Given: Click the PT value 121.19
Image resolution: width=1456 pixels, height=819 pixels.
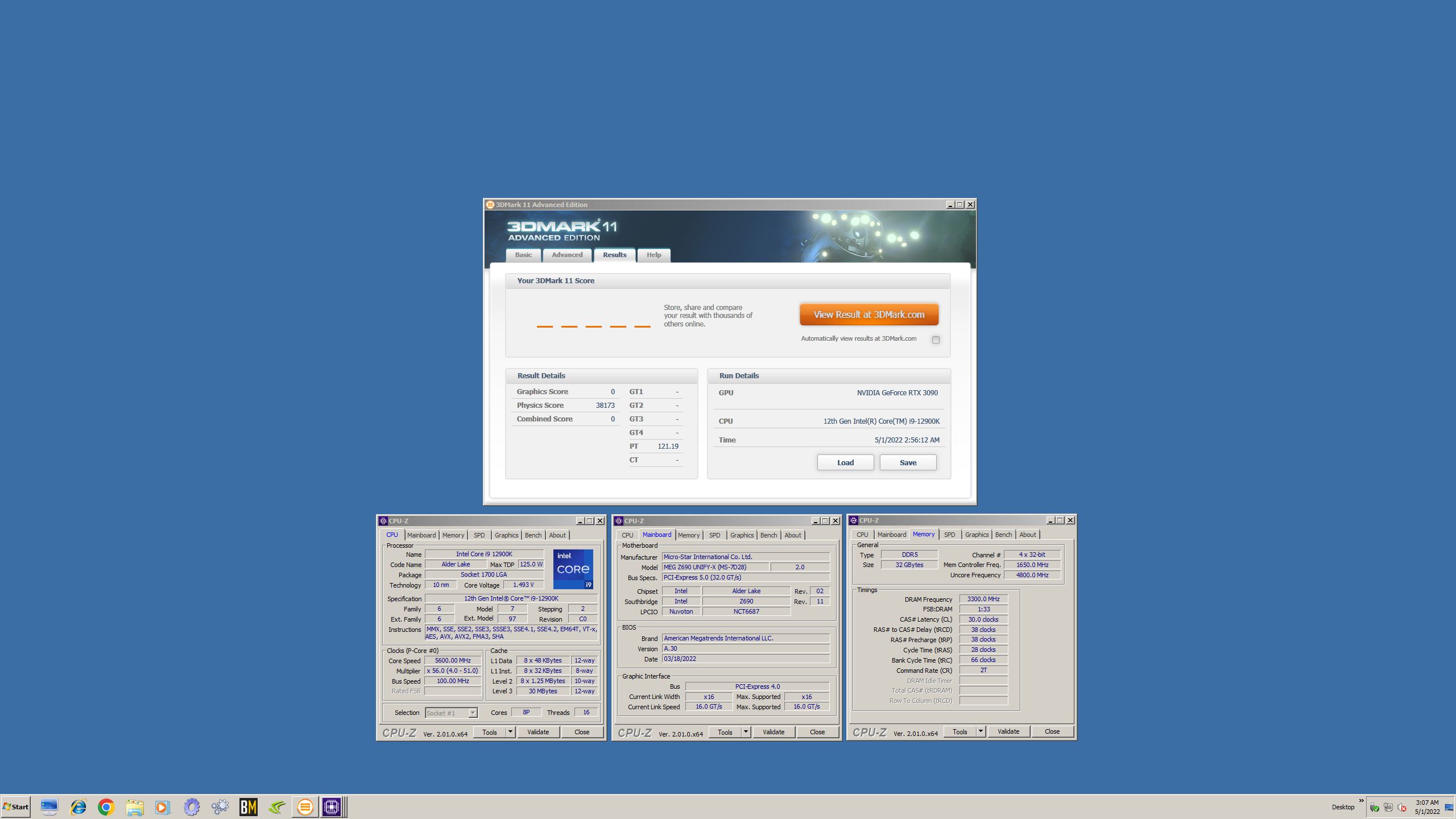Looking at the screenshot, I should pyautogui.click(x=668, y=446).
